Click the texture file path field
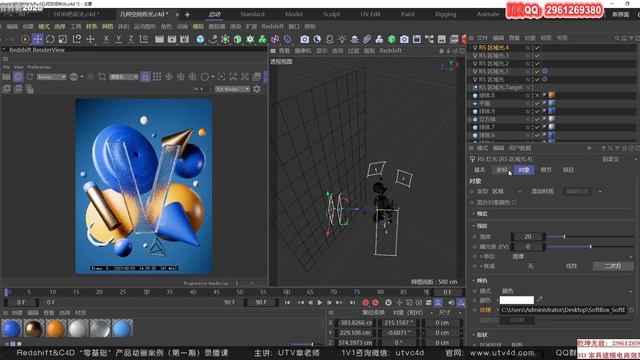 [x=563, y=310]
